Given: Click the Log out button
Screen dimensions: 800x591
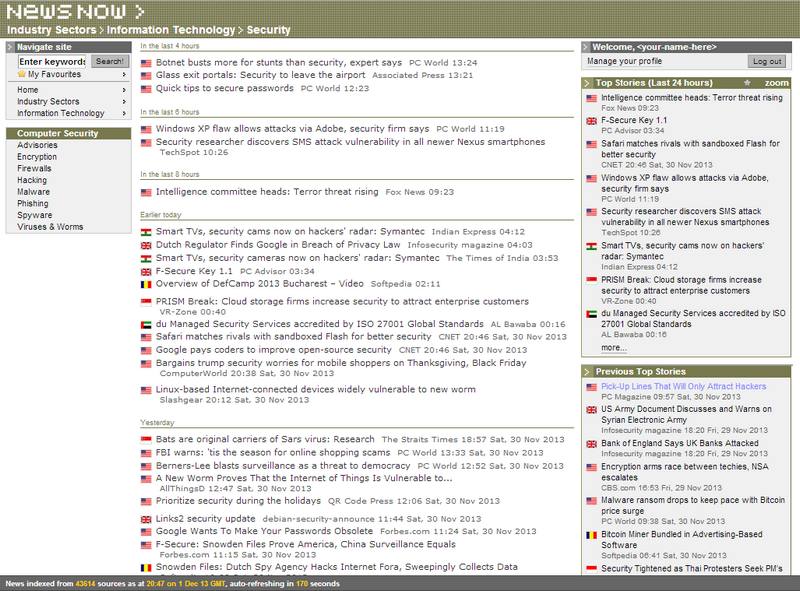Looking at the screenshot, I should tap(767, 61).
